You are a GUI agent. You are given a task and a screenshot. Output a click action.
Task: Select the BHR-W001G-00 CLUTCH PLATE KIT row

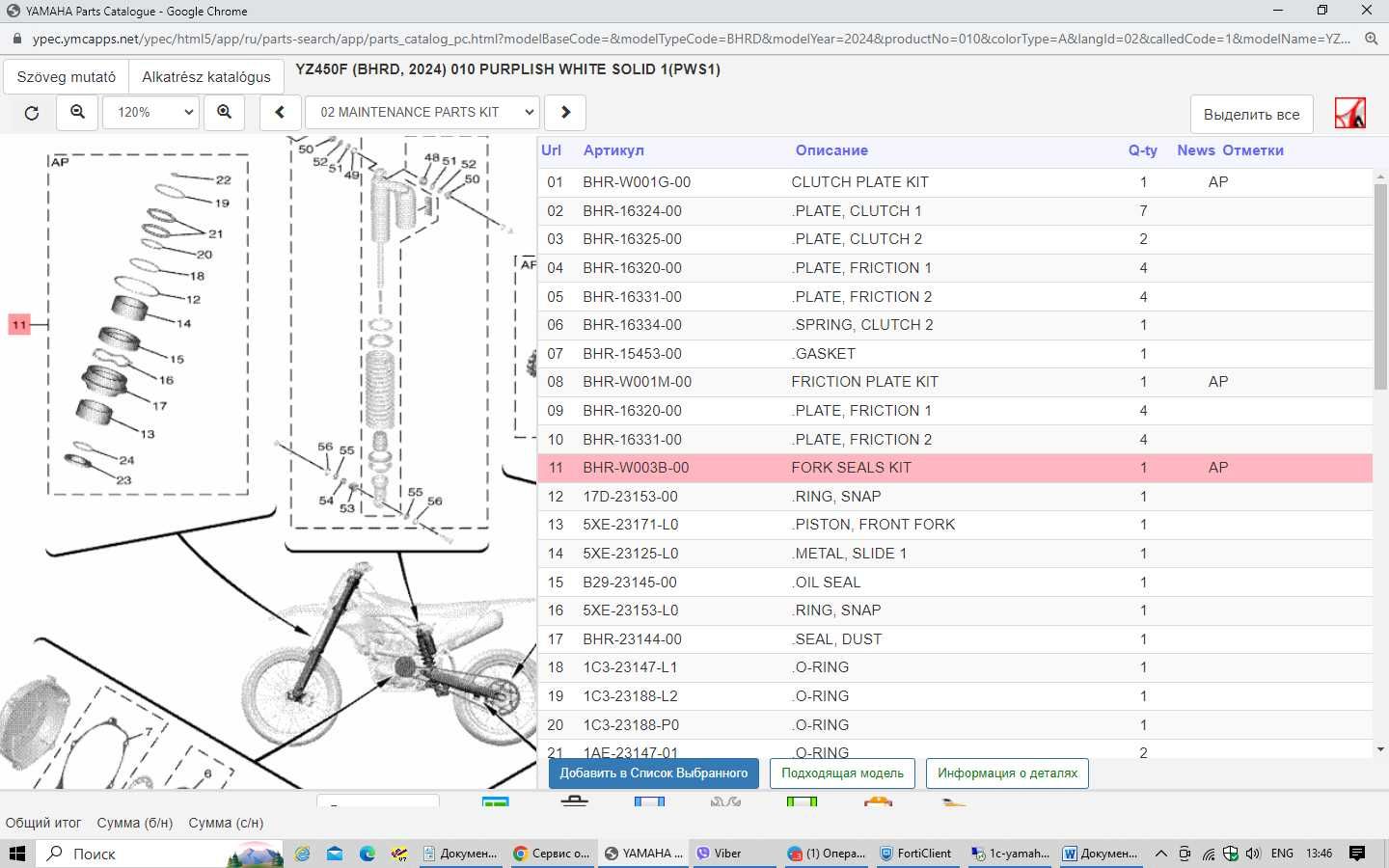tap(955, 182)
